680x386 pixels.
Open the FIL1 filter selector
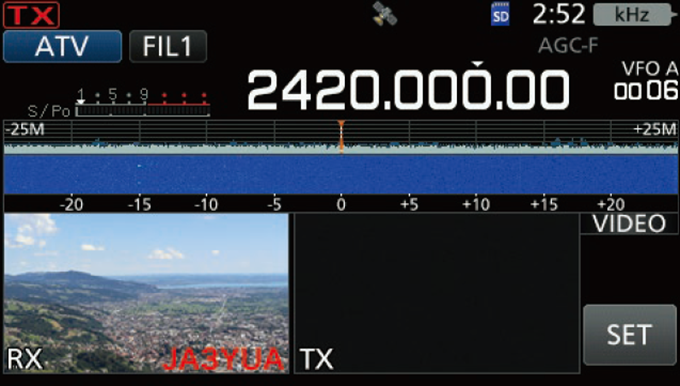point(168,46)
